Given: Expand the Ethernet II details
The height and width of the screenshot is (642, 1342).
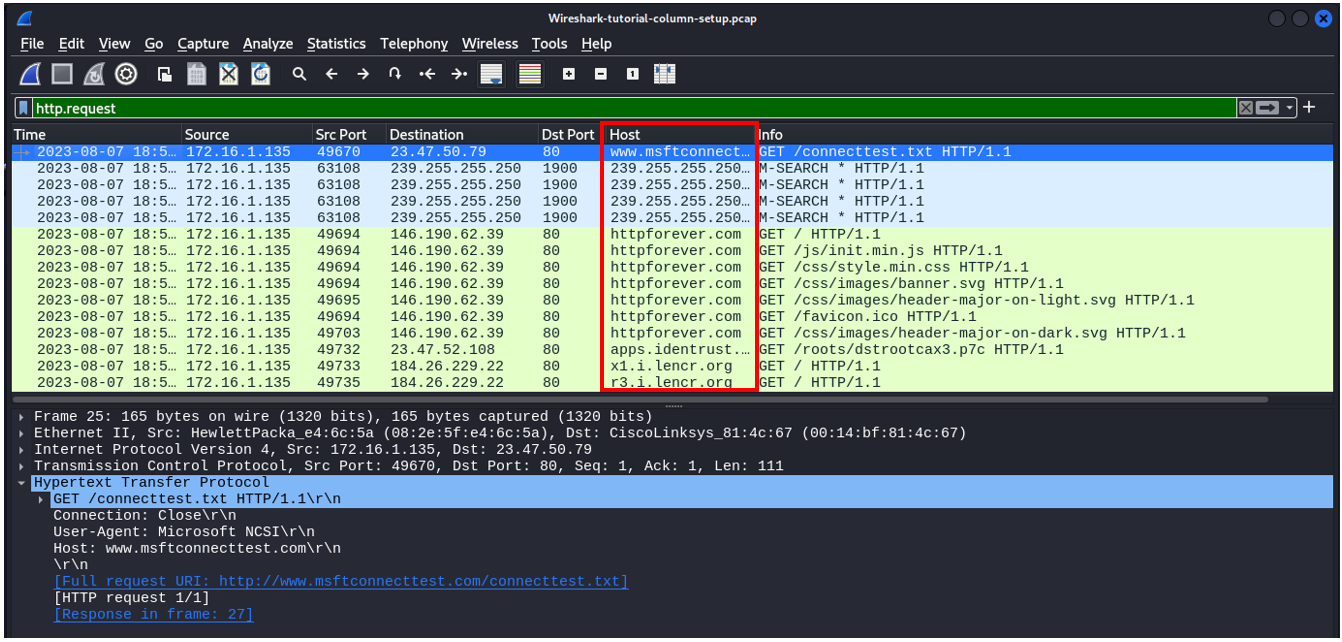Looking at the screenshot, I should click(23, 433).
